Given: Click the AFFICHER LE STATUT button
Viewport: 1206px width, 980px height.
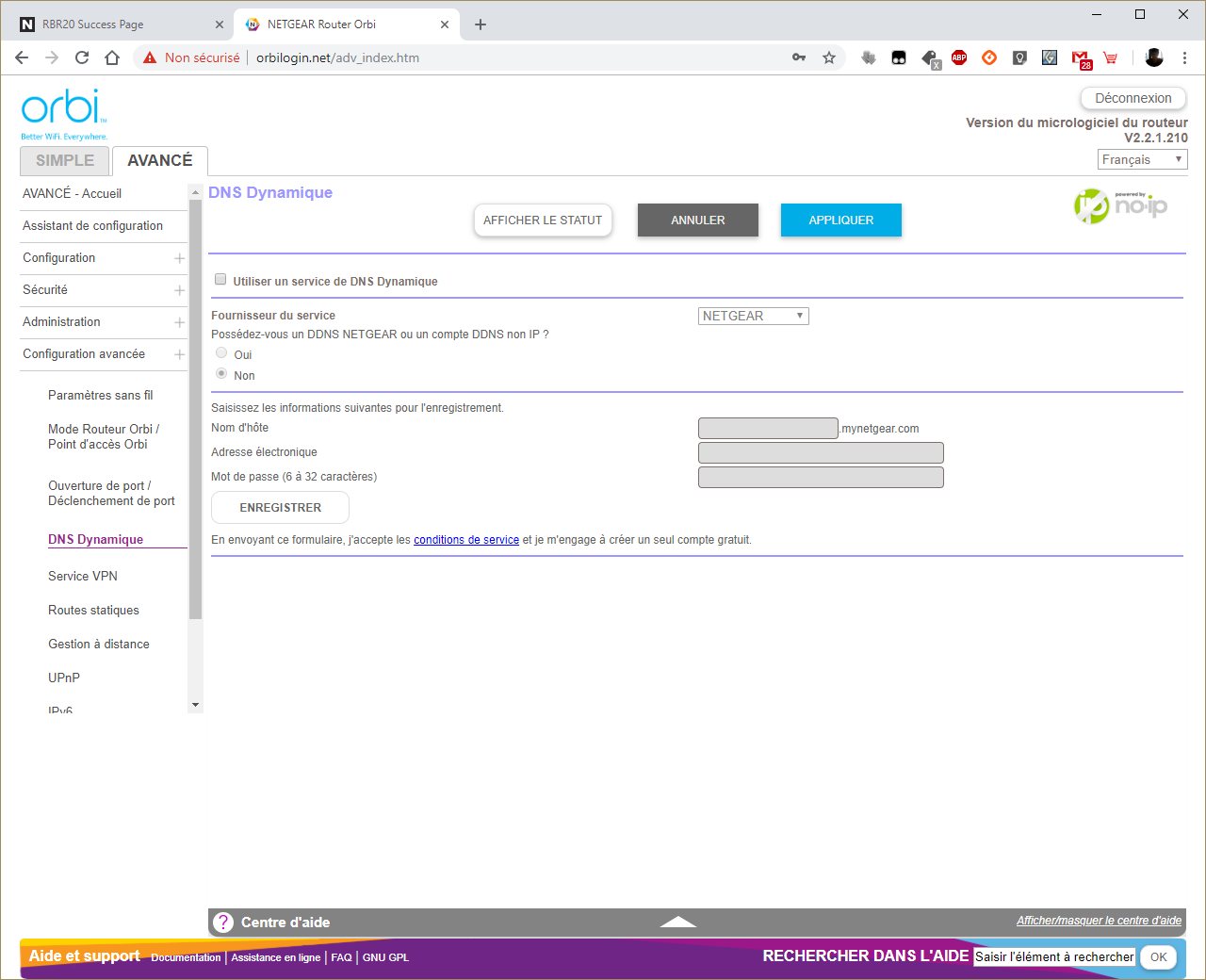Looking at the screenshot, I should (543, 220).
